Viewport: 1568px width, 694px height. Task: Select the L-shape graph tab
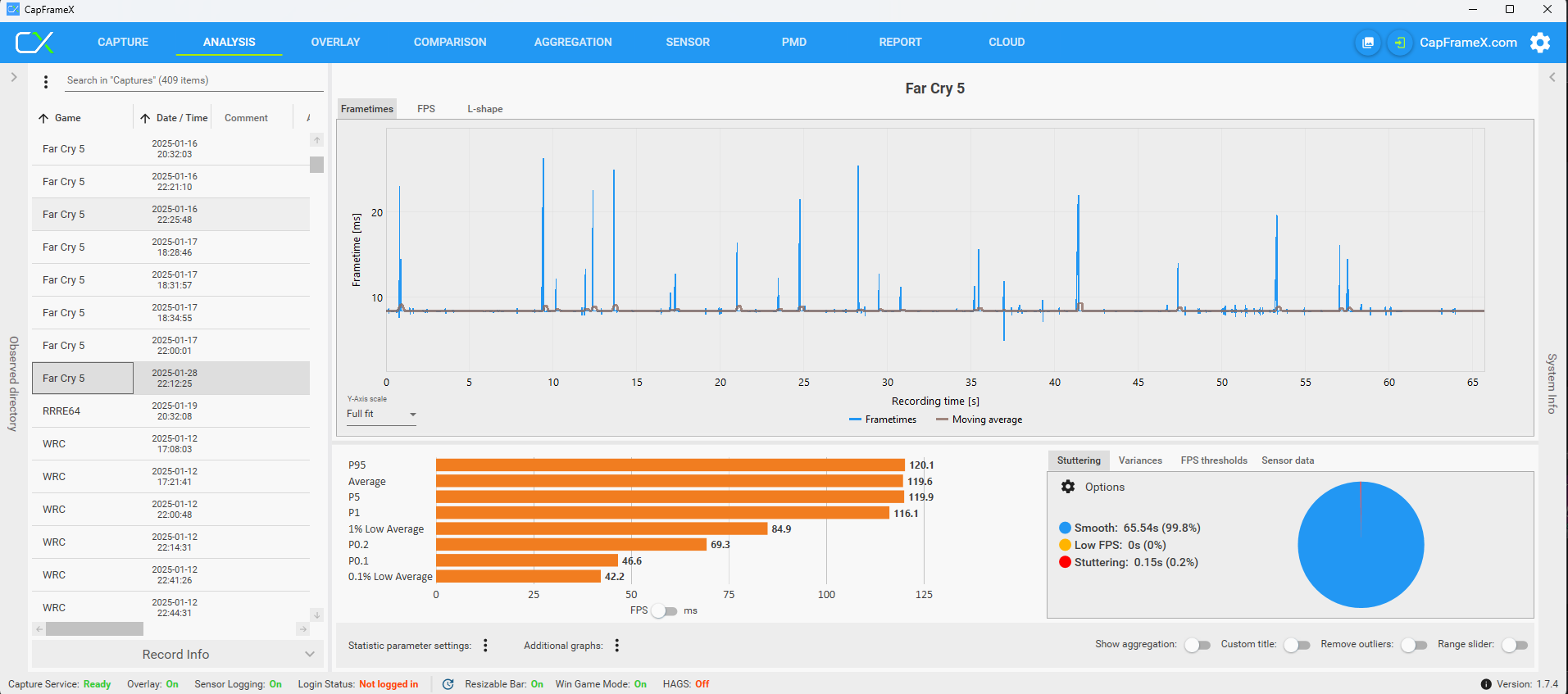click(484, 109)
